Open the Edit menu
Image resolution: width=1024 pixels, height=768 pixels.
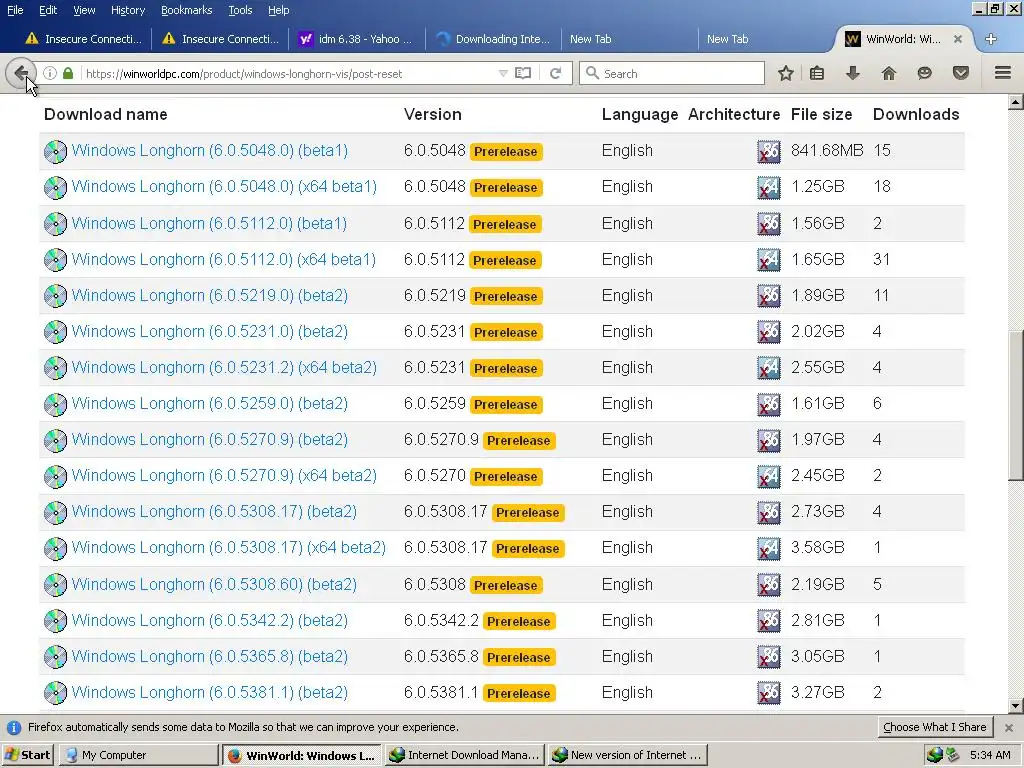pyautogui.click(x=48, y=10)
